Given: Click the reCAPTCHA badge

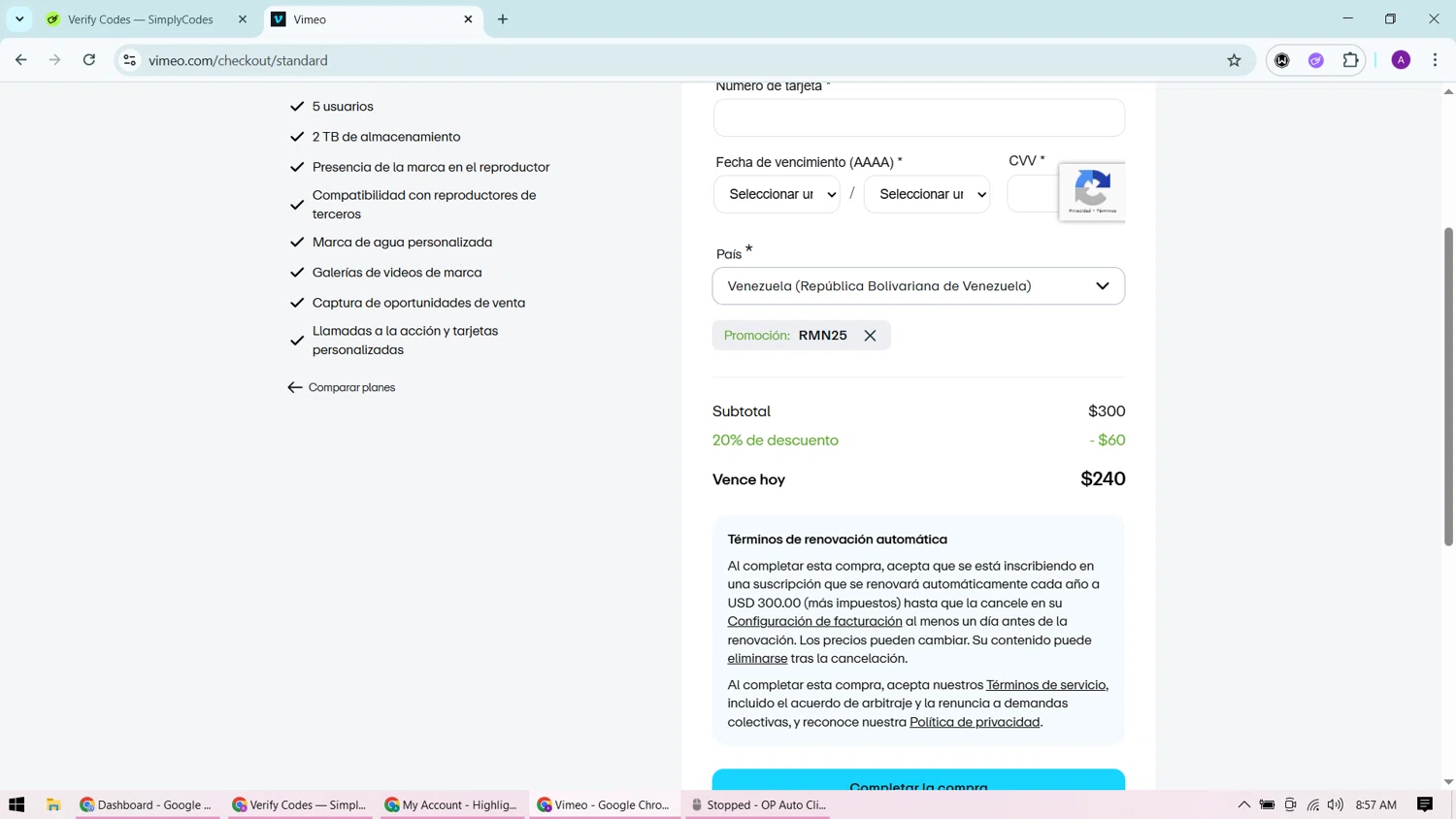Looking at the screenshot, I should pyautogui.click(x=1092, y=191).
